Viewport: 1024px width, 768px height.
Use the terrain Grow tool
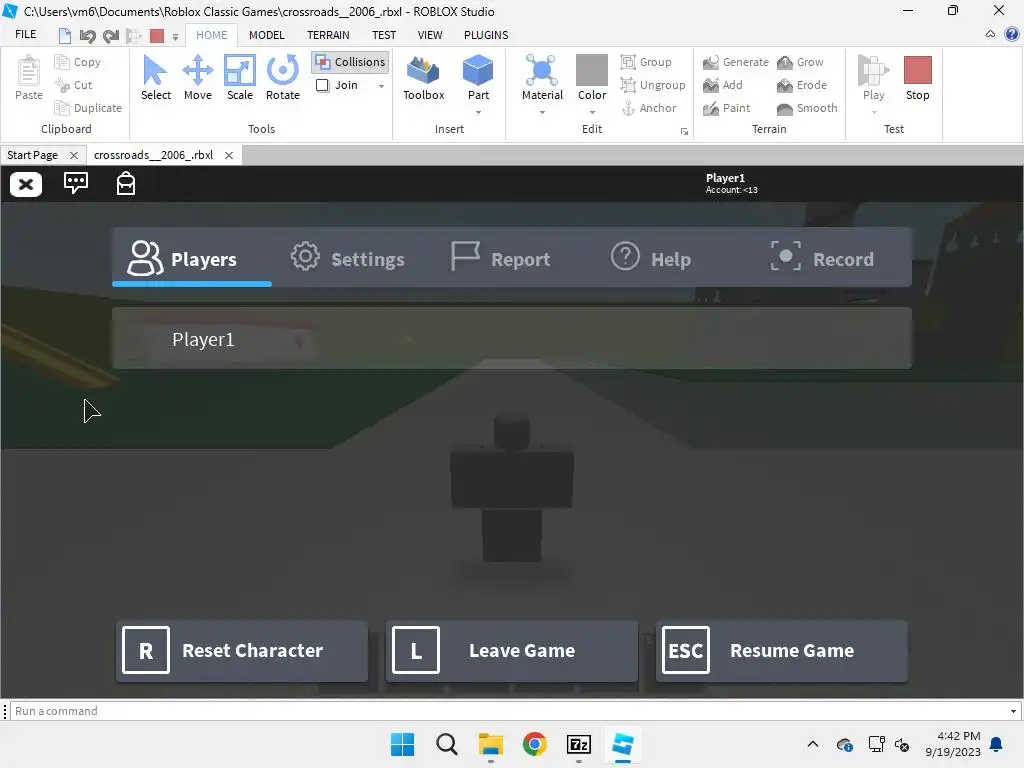pos(800,62)
